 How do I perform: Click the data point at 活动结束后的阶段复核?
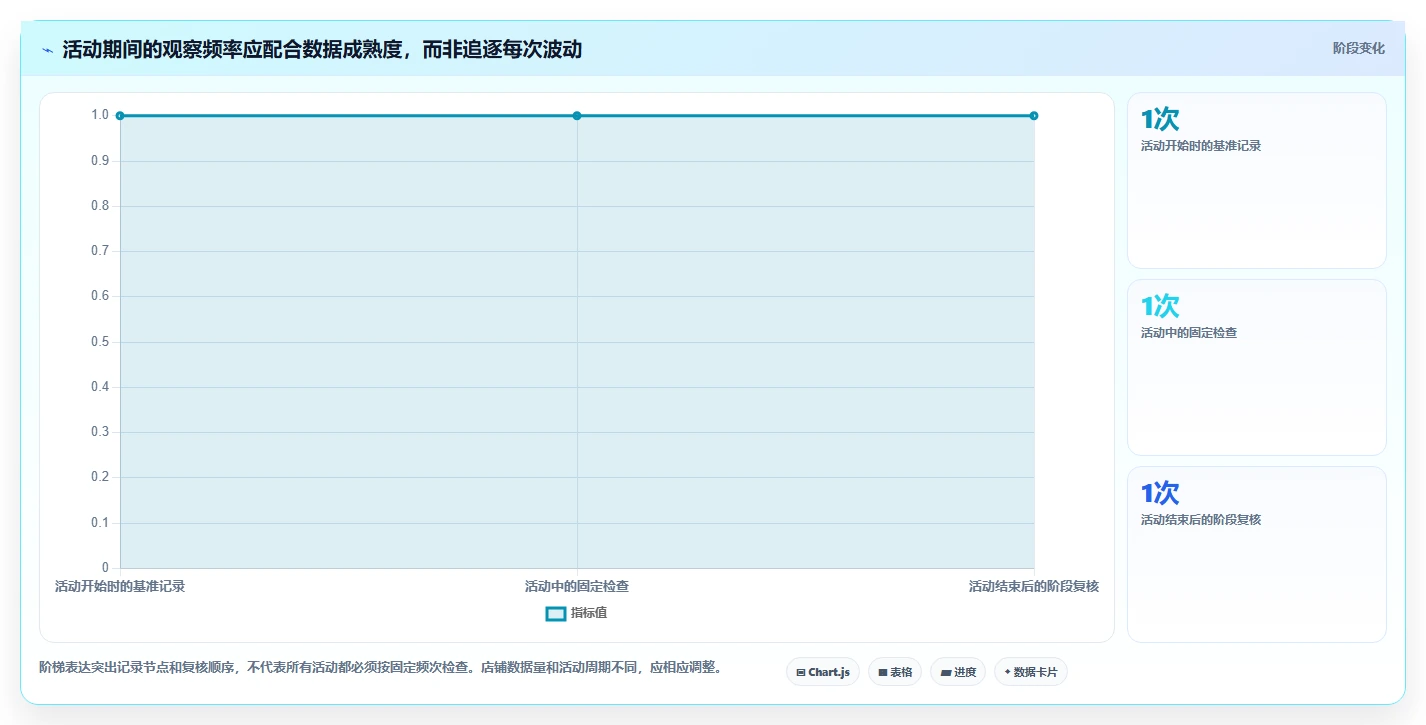click(x=1034, y=116)
